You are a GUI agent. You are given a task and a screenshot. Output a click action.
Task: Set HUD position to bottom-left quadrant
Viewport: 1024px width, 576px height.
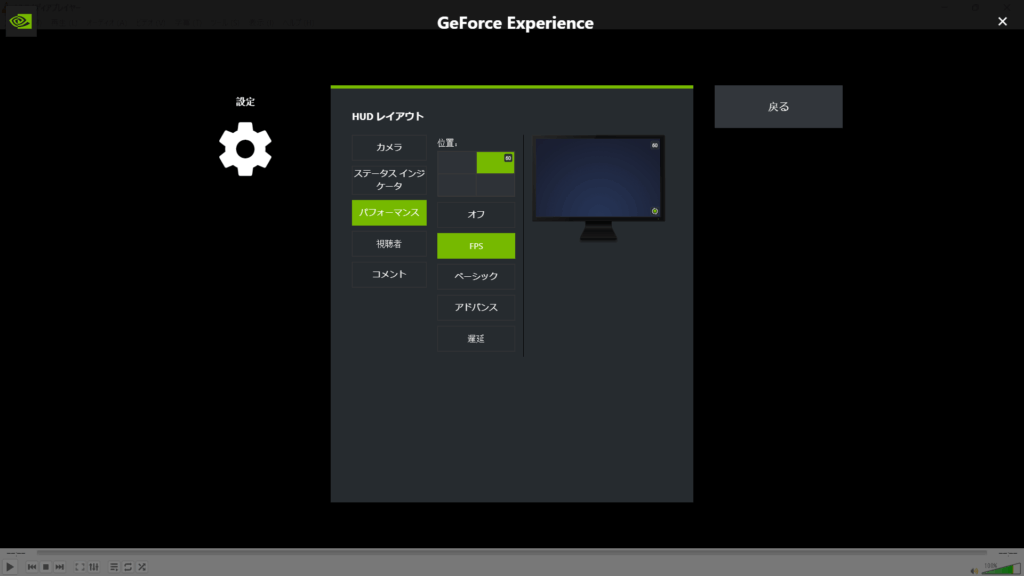(456, 185)
